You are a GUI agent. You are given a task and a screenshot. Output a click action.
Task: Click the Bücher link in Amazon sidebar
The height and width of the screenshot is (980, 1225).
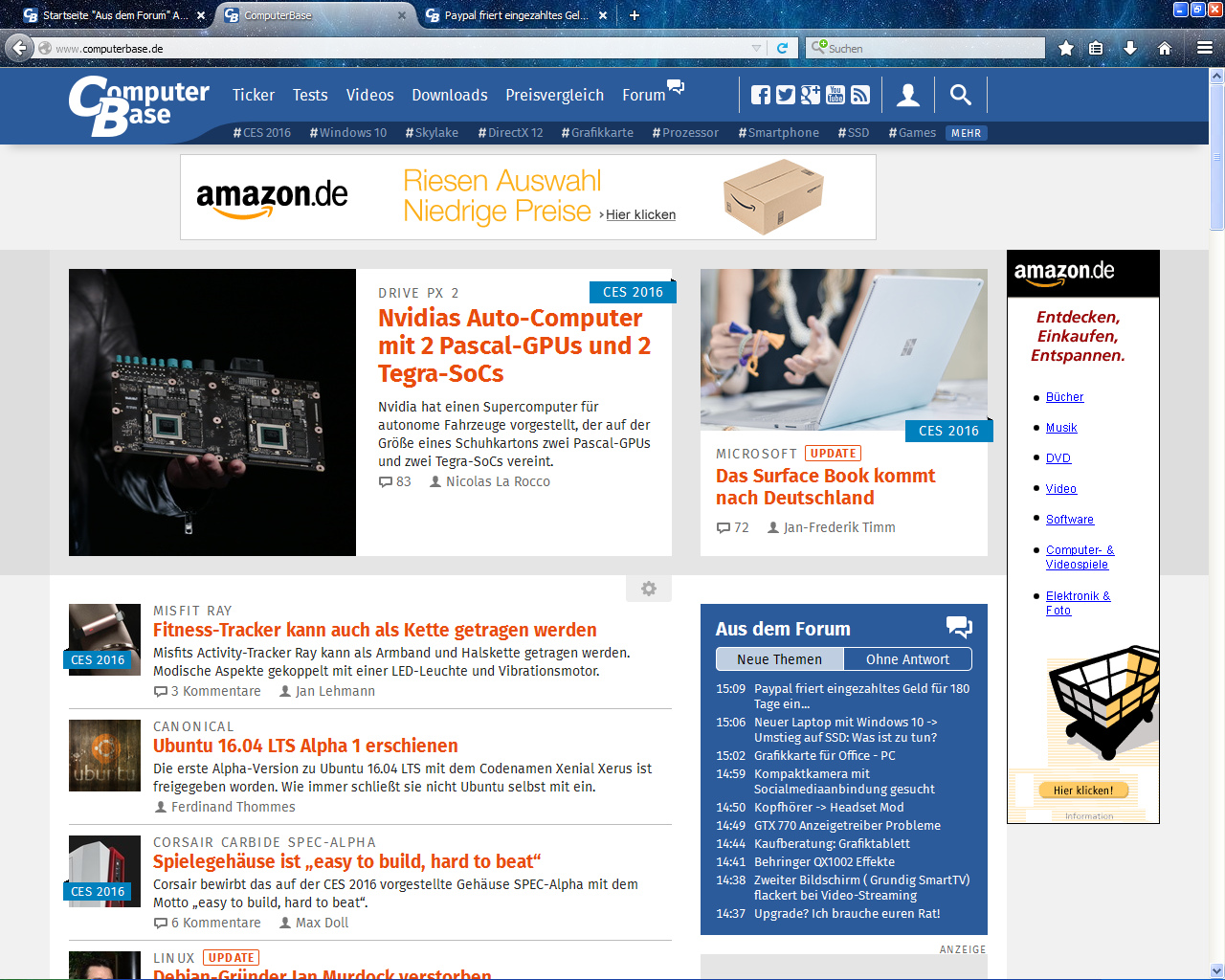click(1064, 397)
